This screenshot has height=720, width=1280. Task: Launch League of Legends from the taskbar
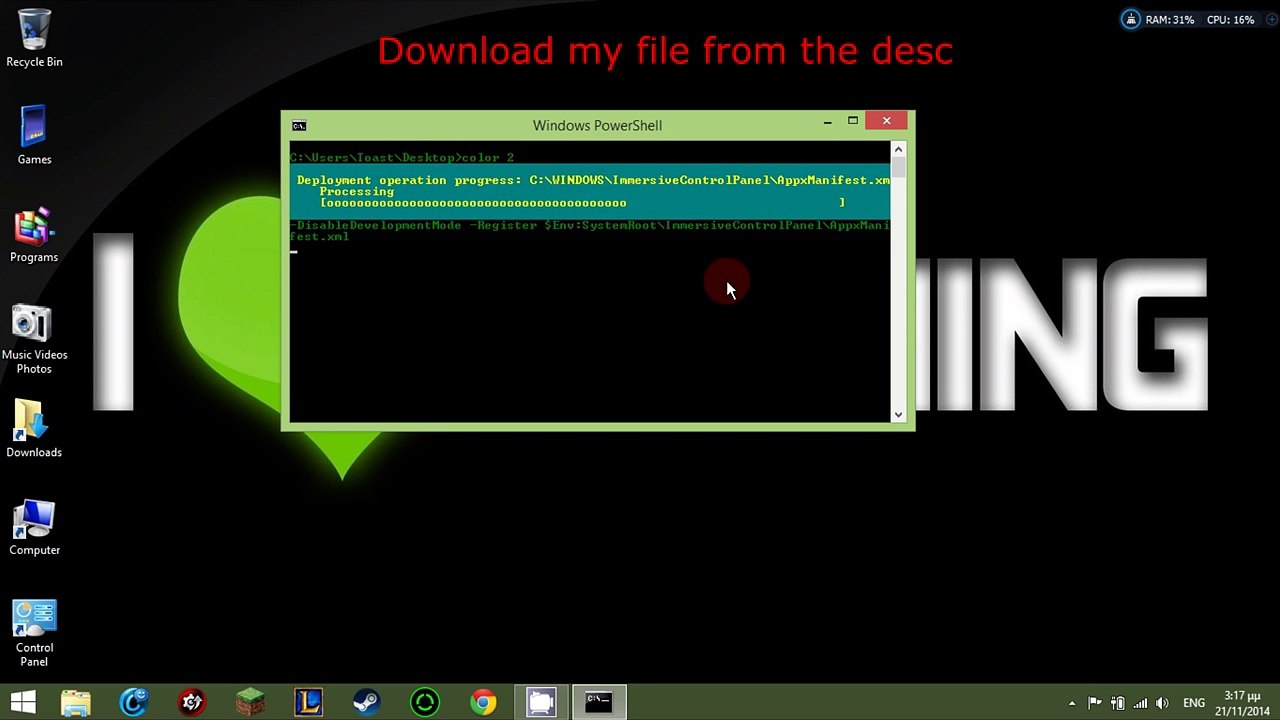(308, 702)
